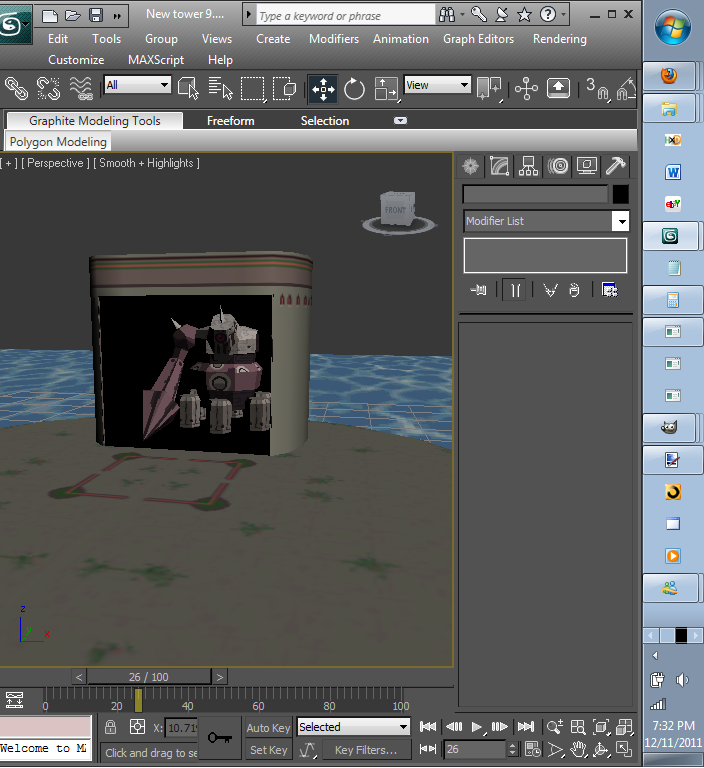Click the Use Pivot Point Center icon
Image resolution: width=704 pixels, height=768 pixels.
(489, 89)
